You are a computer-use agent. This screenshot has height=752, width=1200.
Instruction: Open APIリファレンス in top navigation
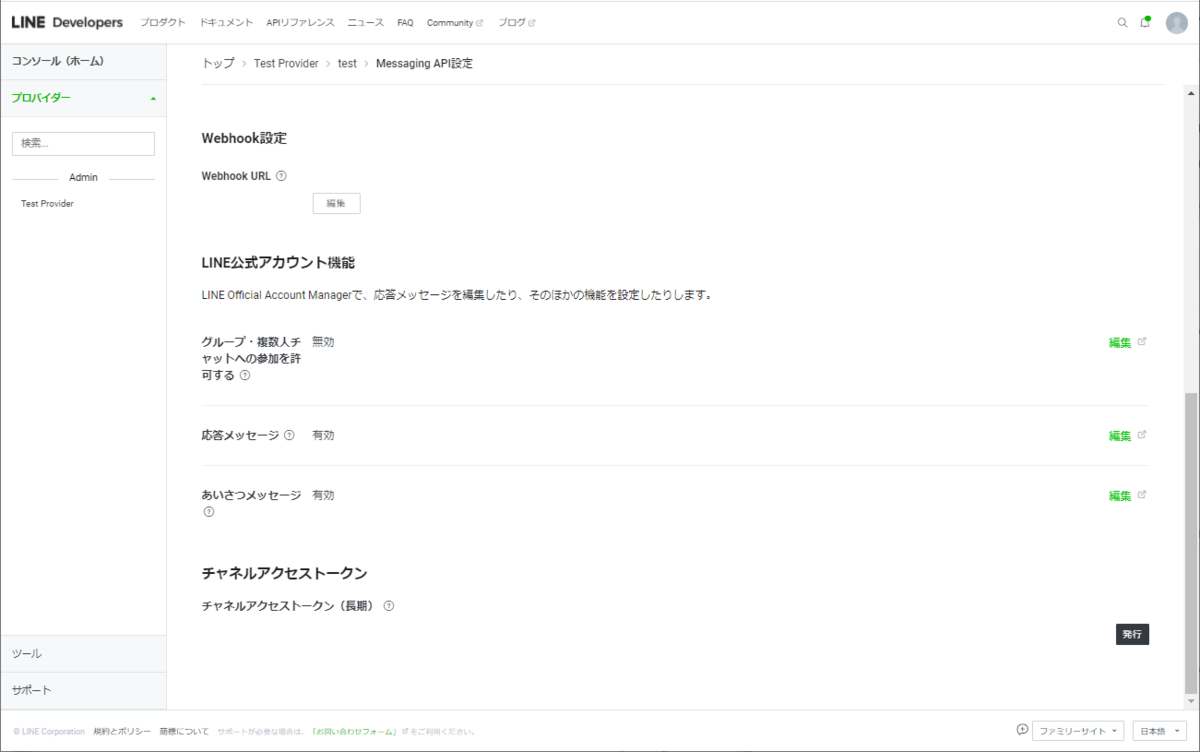[300, 22]
